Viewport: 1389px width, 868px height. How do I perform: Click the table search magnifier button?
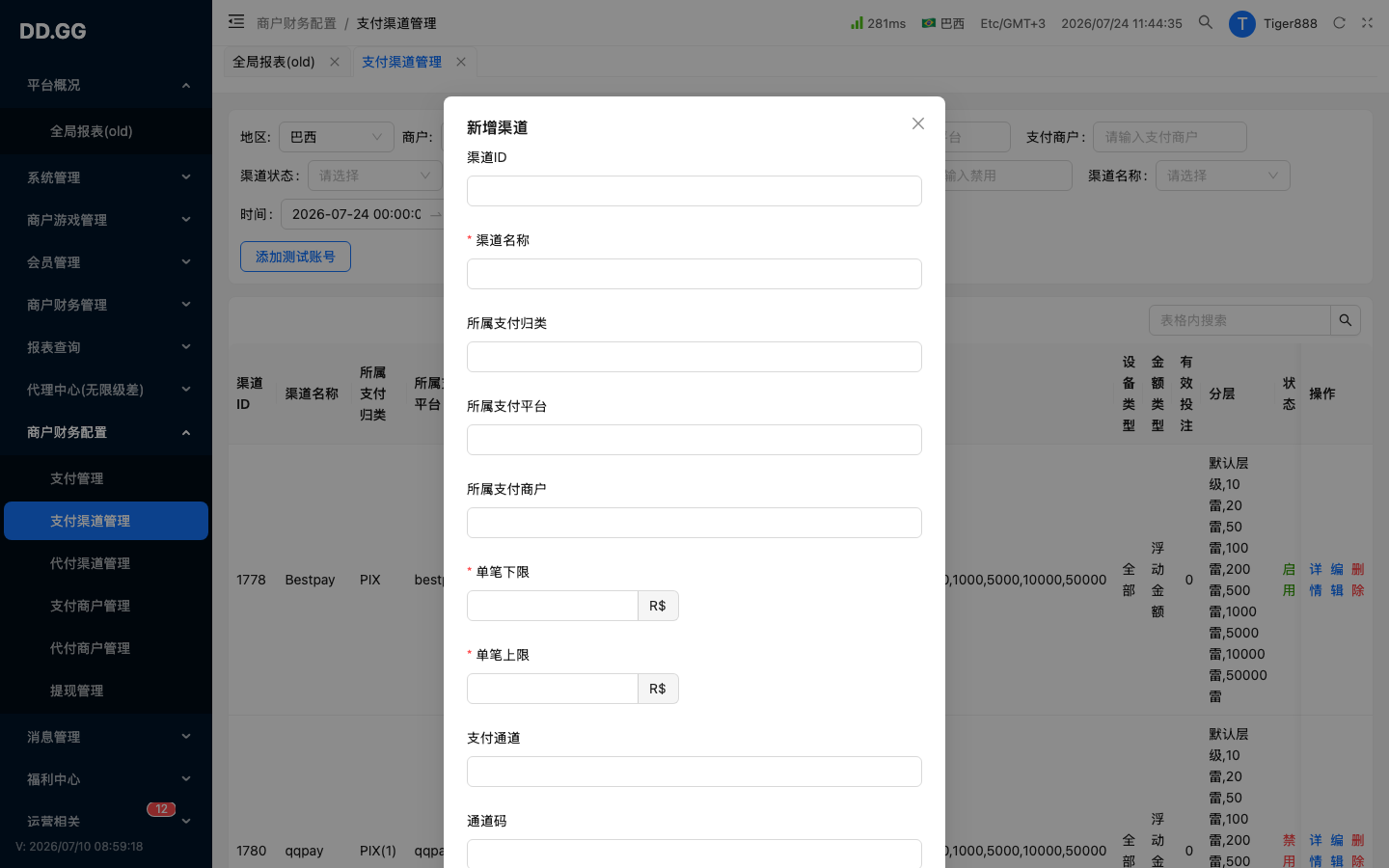1346,320
